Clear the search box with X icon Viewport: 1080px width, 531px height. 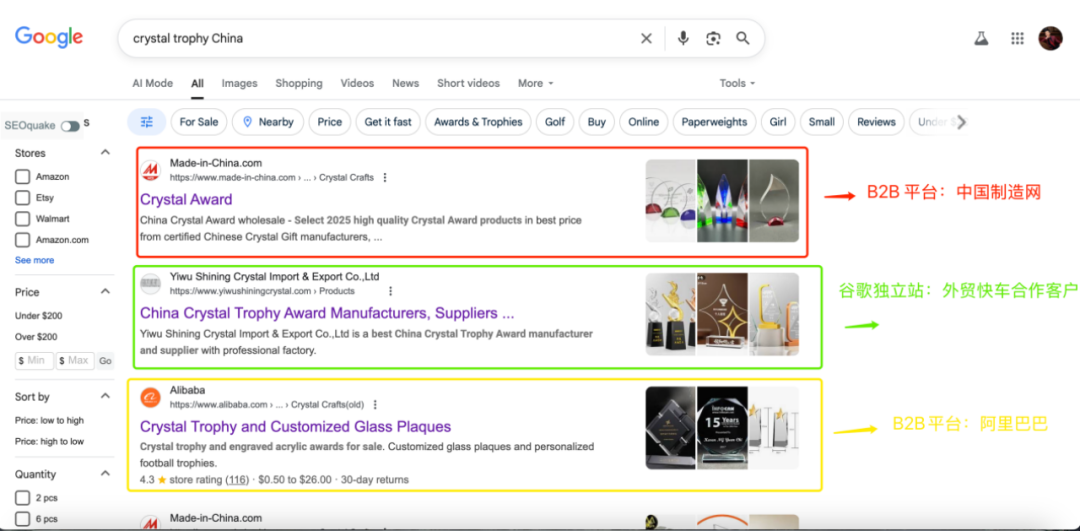pos(646,39)
